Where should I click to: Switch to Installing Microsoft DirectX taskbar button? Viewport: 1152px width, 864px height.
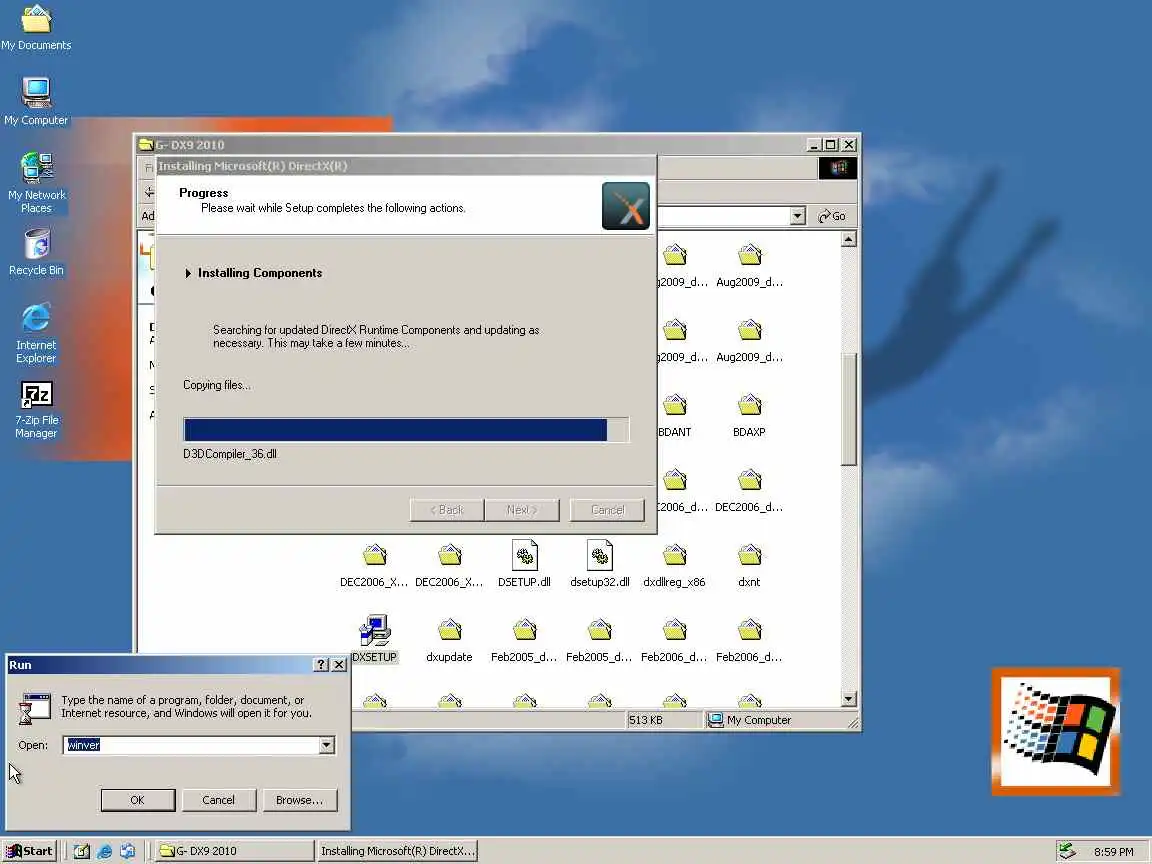[x=397, y=851]
